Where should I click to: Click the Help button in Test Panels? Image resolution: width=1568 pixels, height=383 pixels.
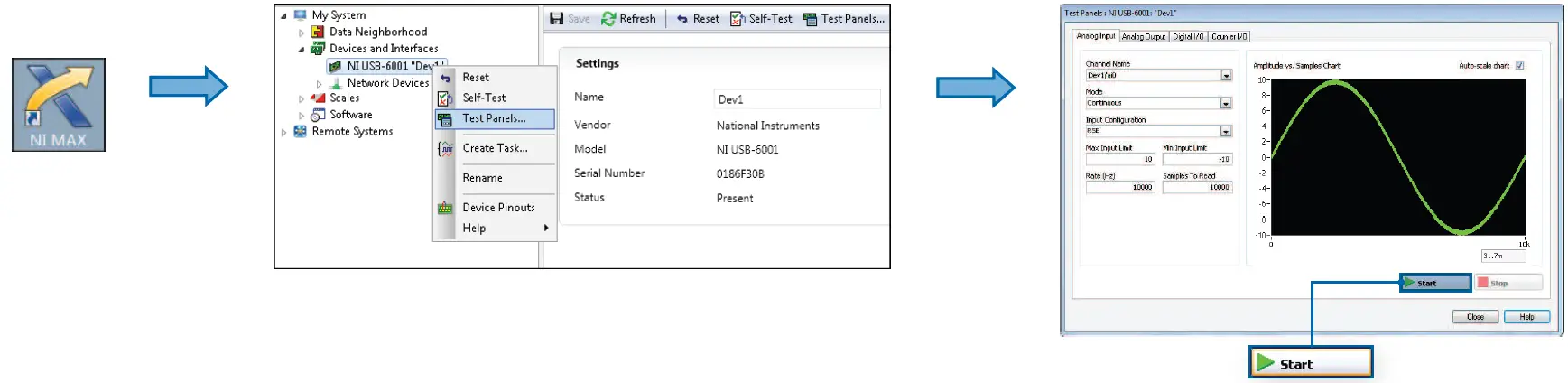pyautogui.click(x=1526, y=317)
